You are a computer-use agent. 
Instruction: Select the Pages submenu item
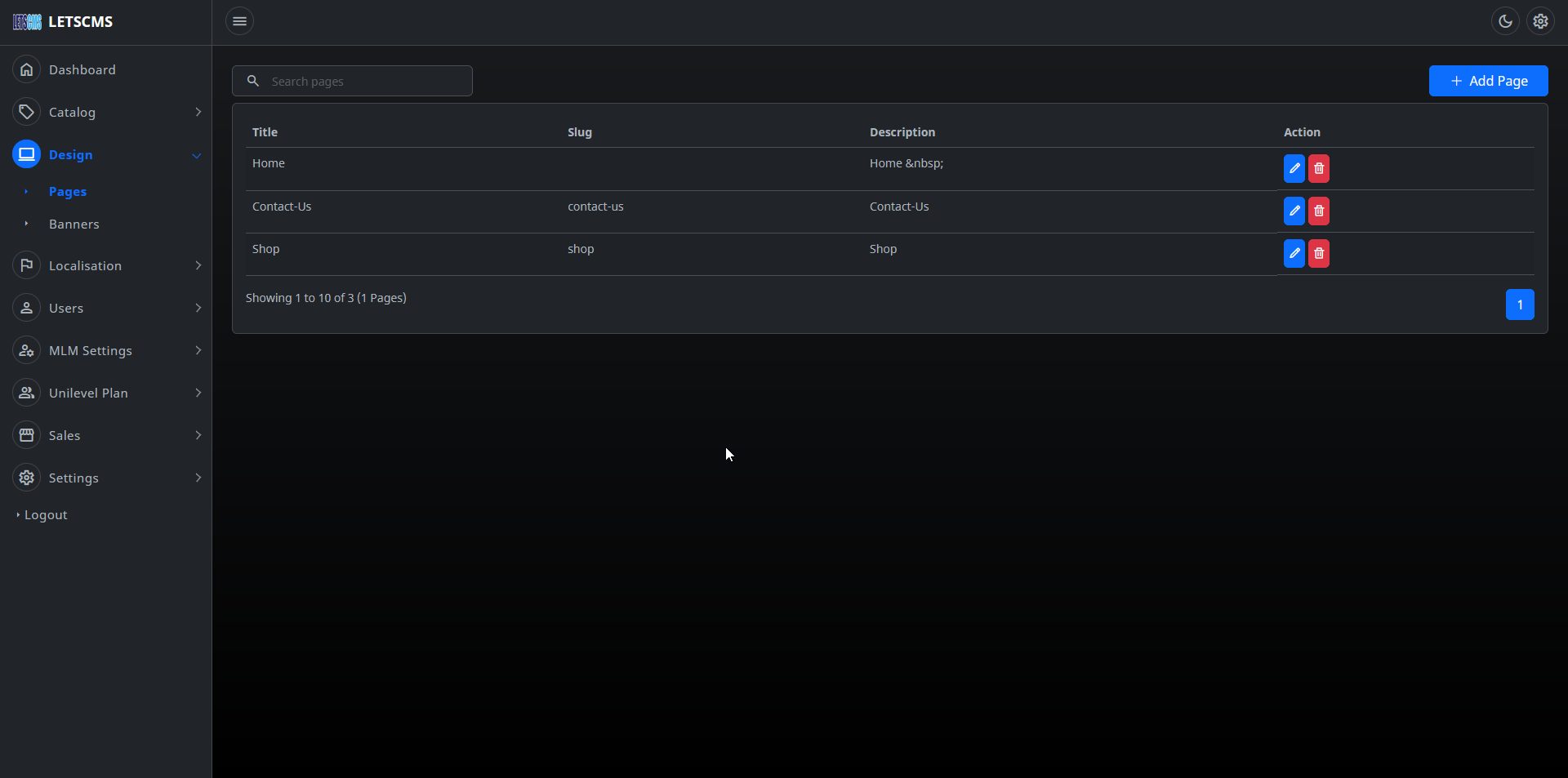click(68, 191)
